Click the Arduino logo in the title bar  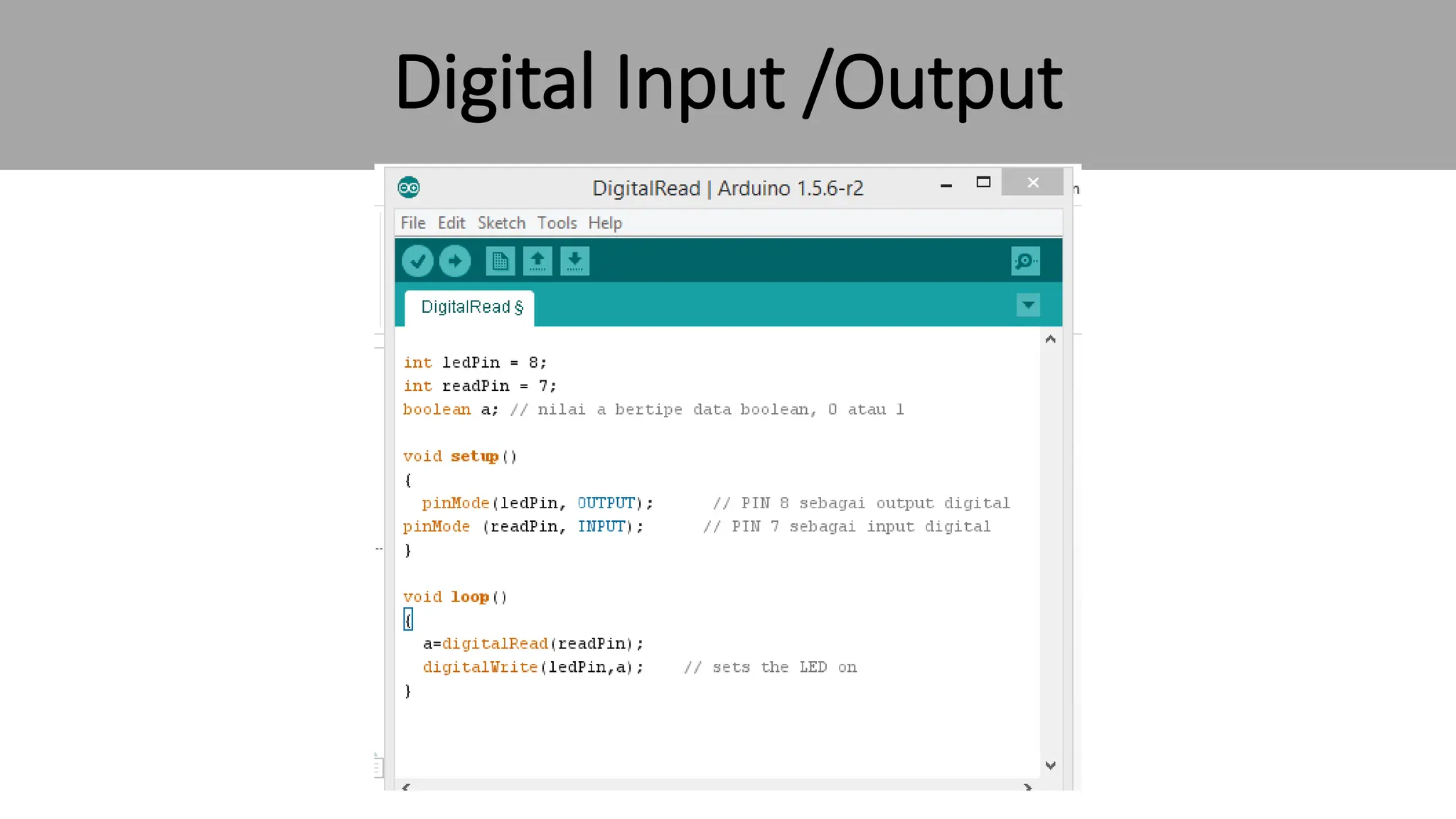point(409,188)
